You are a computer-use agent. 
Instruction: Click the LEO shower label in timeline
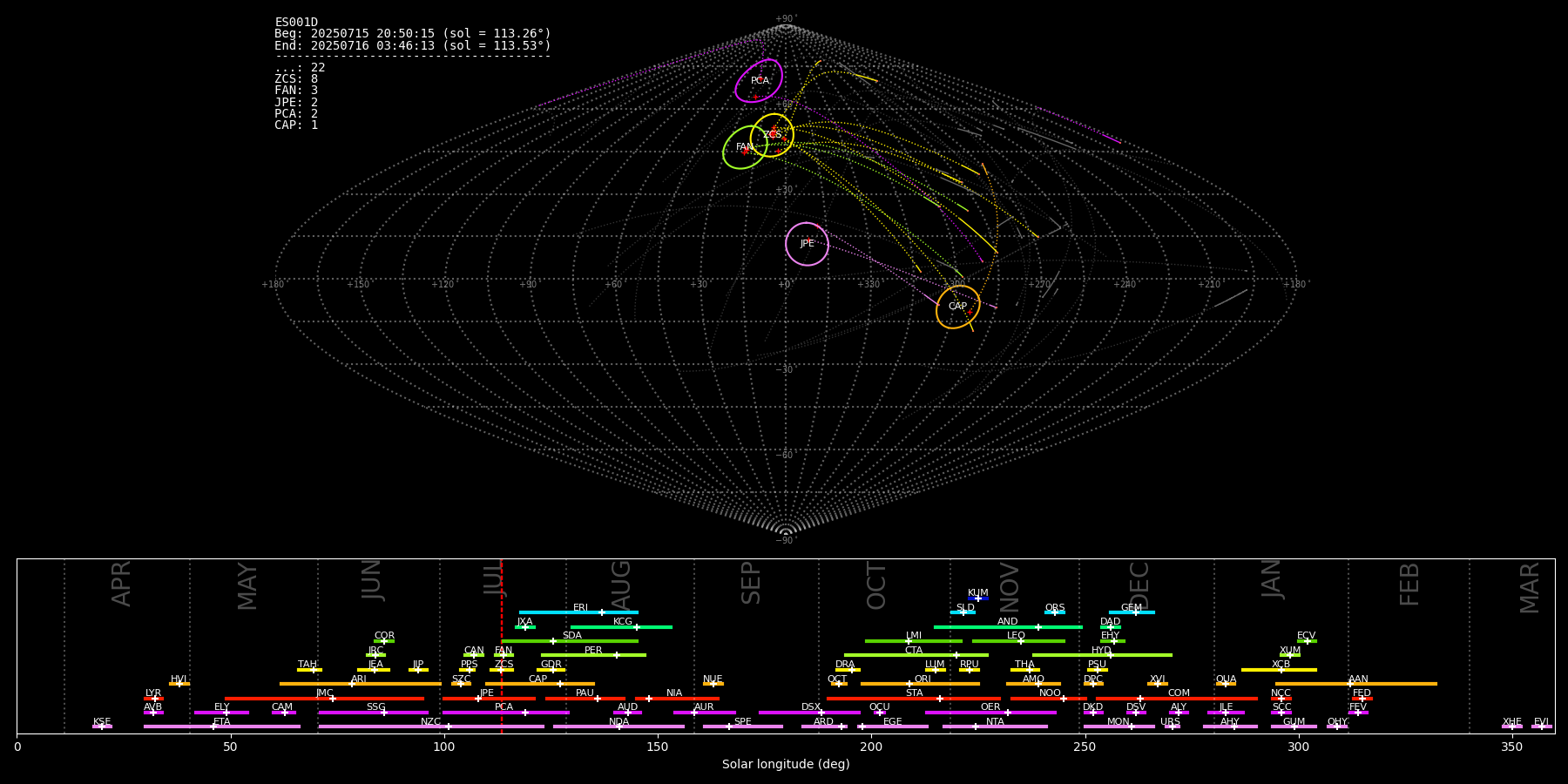tap(1017, 636)
